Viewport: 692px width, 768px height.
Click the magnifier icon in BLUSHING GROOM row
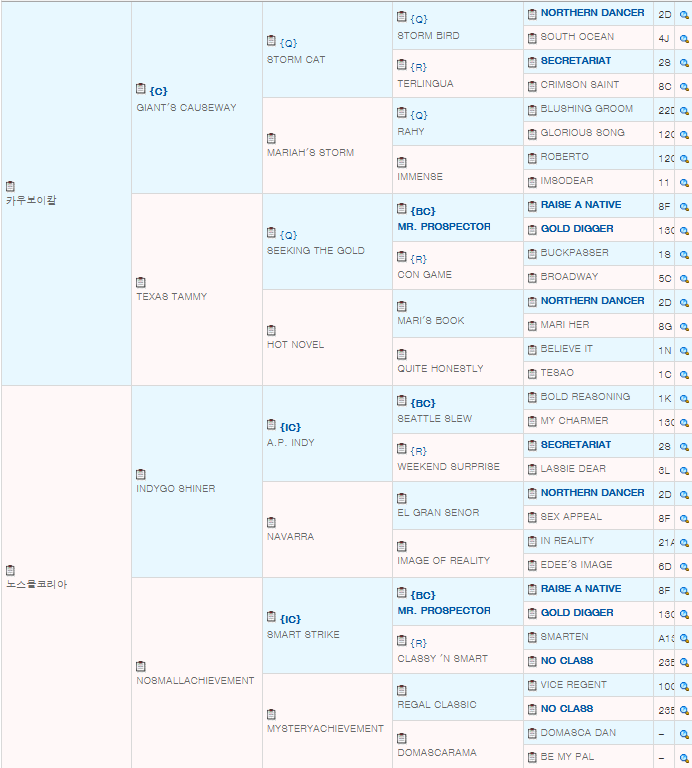[684, 111]
